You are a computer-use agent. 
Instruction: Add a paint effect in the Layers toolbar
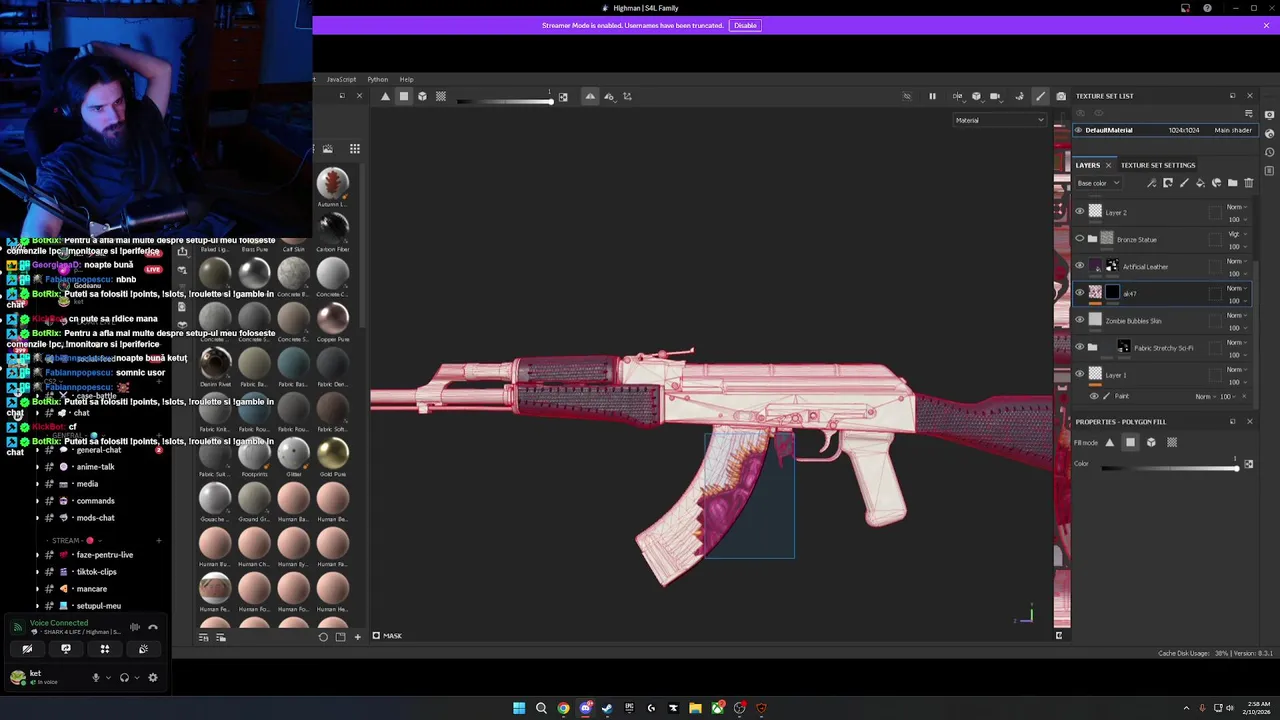(x=1152, y=183)
